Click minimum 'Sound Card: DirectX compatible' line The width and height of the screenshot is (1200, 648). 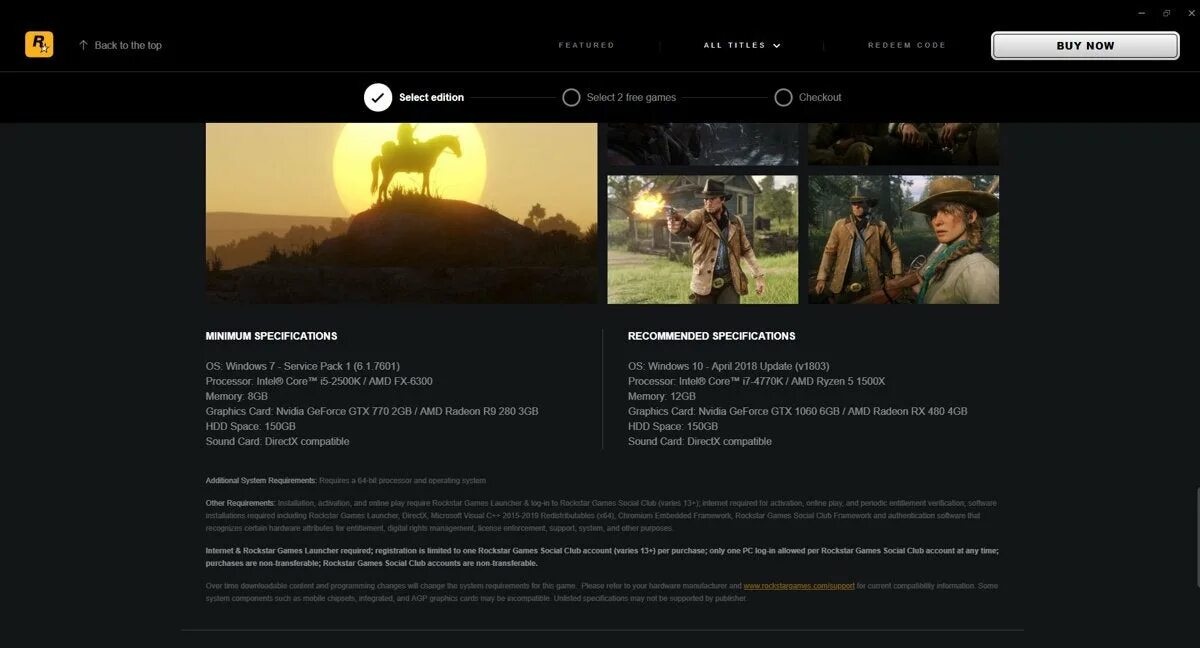coord(278,441)
